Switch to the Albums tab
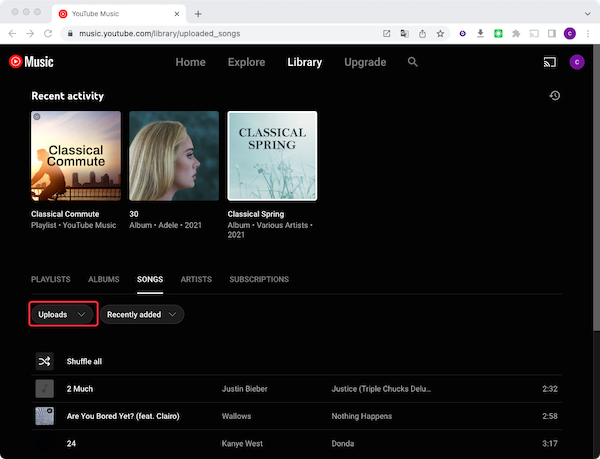The height and width of the screenshot is (459, 600). point(103,280)
